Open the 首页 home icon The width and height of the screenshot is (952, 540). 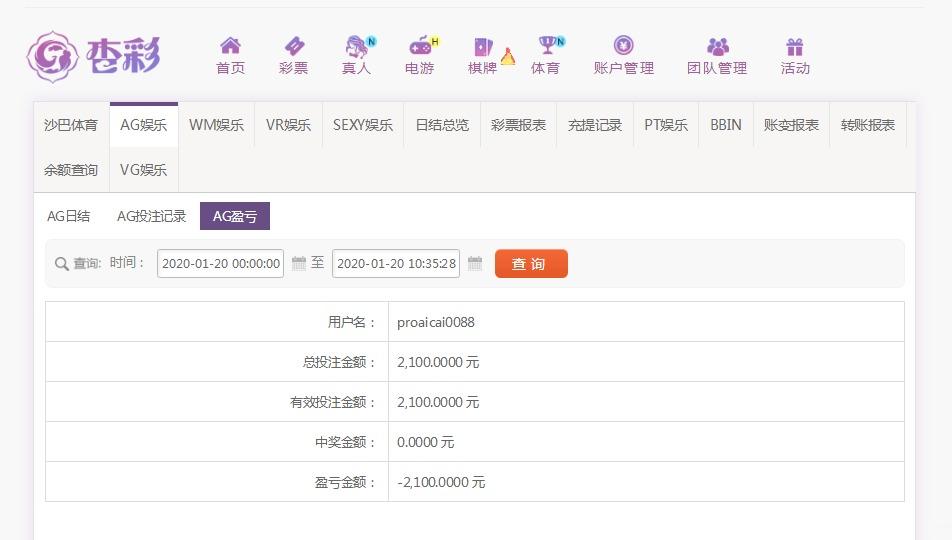point(230,46)
